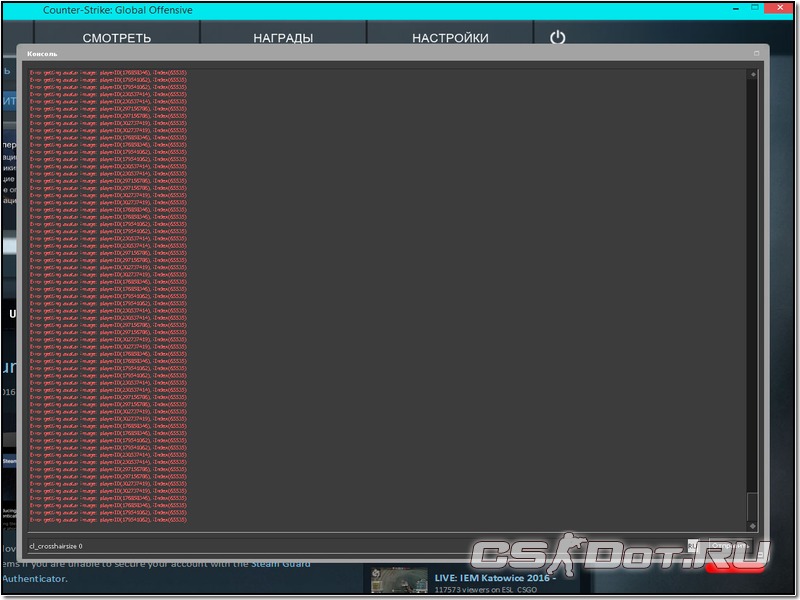
Task: Open the Steam Guard link
Action: [x=280, y=564]
